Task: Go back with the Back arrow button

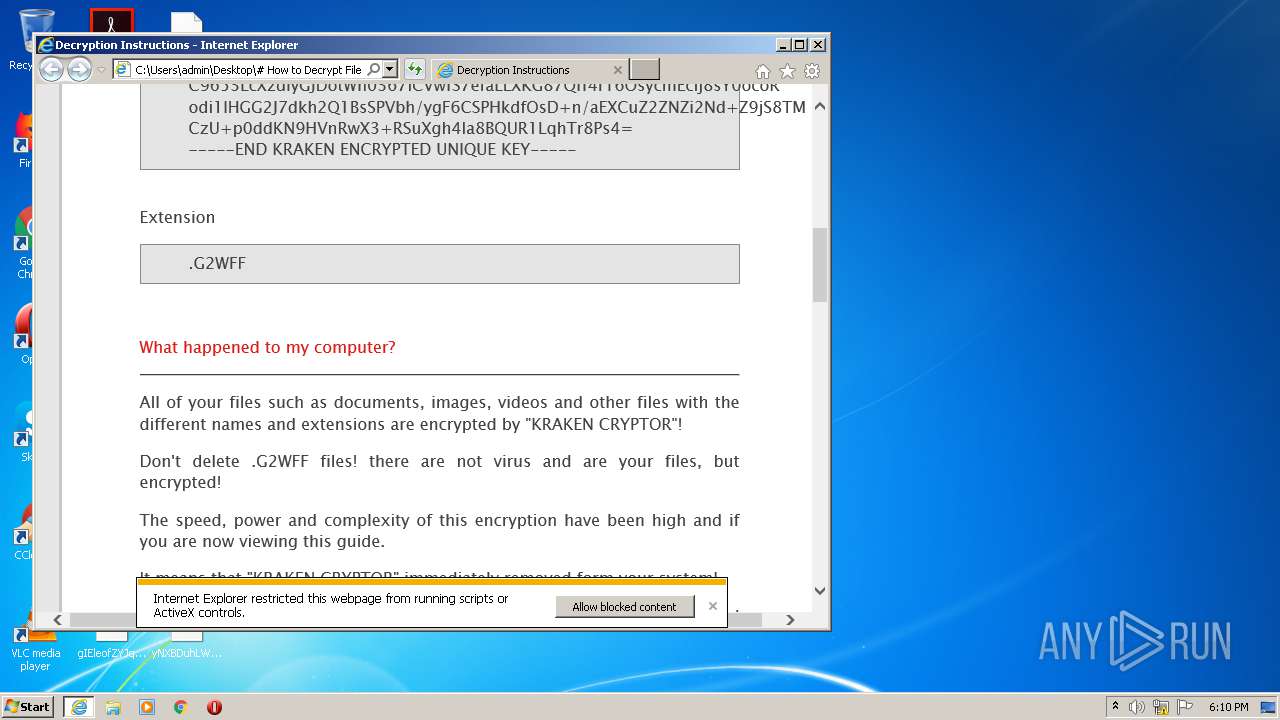Action: 51,70
